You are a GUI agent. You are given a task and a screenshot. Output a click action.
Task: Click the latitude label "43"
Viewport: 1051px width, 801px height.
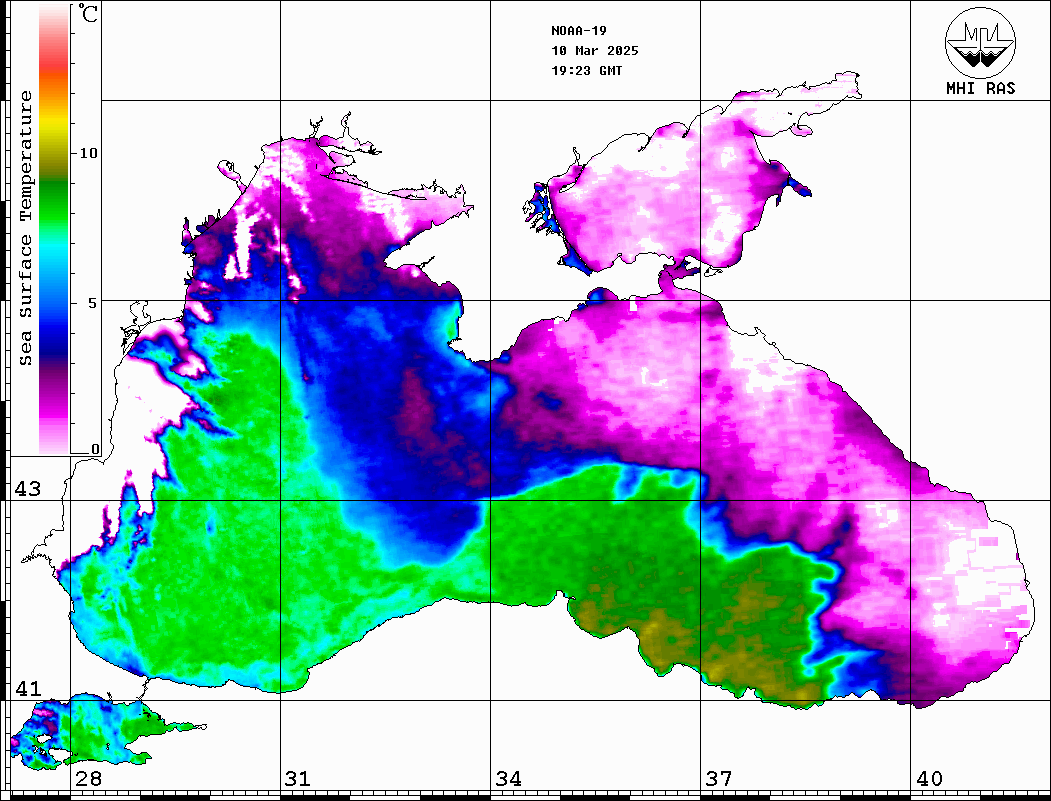tap(28, 489)
